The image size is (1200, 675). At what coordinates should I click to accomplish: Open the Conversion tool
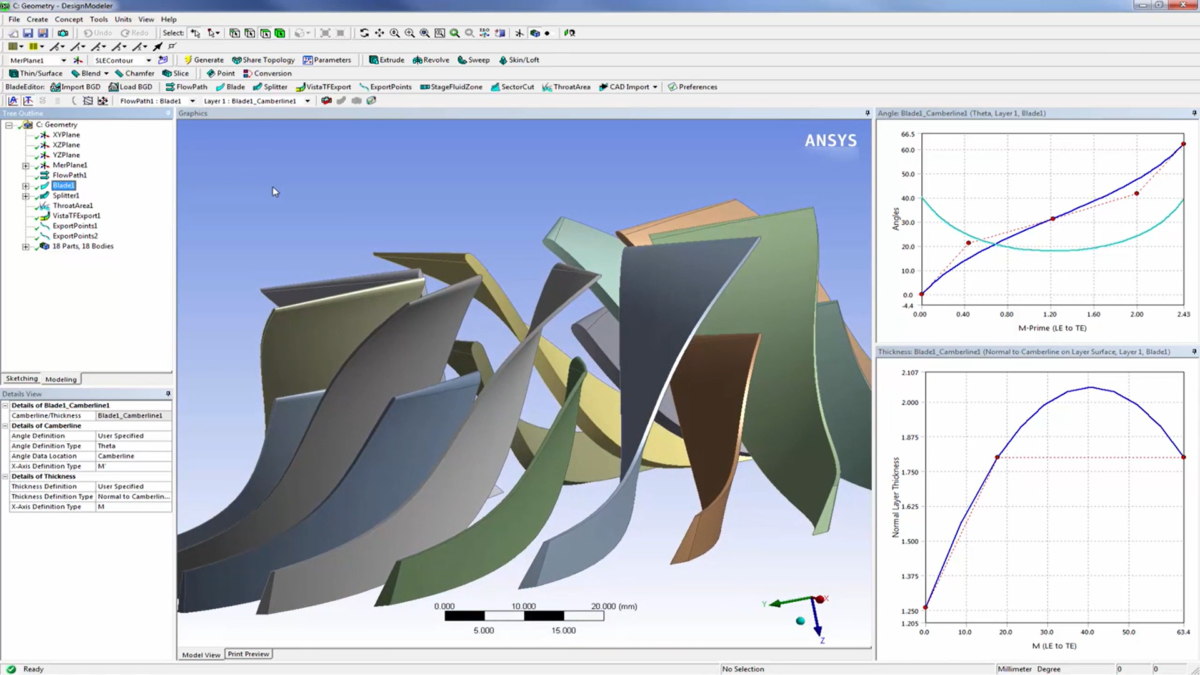(x=267, y=73)
